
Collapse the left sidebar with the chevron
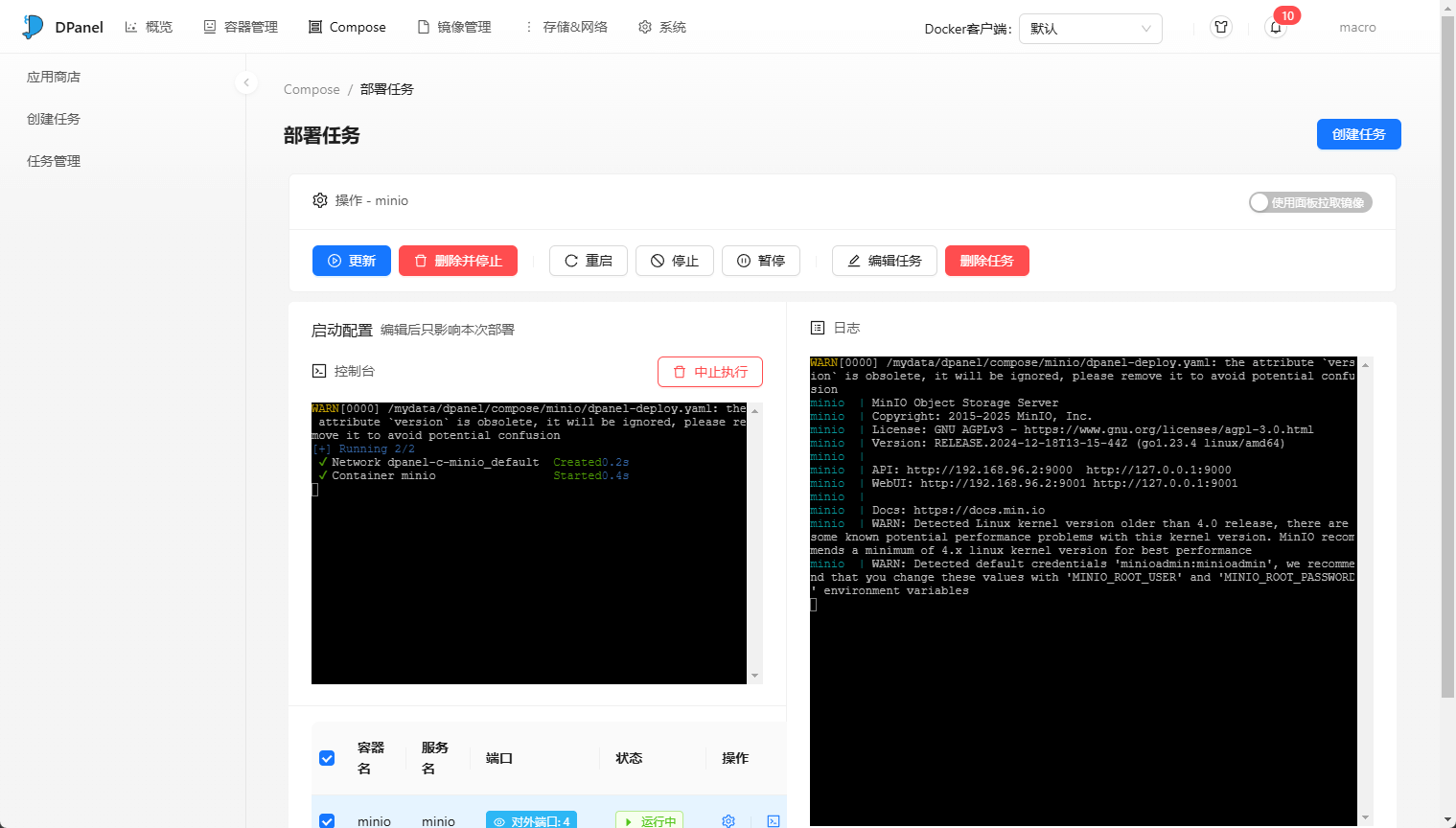point(246,82)
